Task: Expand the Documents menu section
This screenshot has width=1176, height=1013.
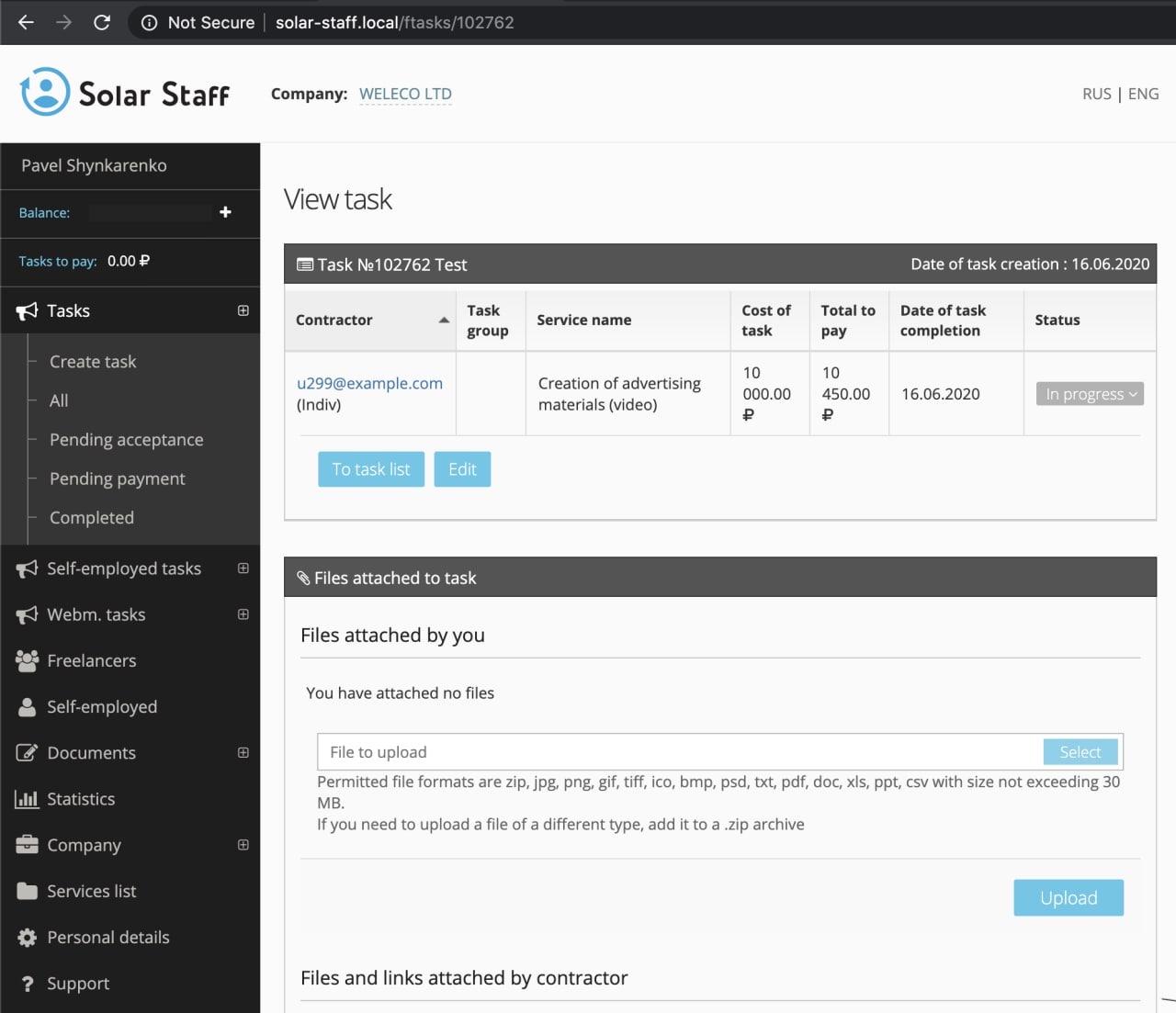Action: 243,752
